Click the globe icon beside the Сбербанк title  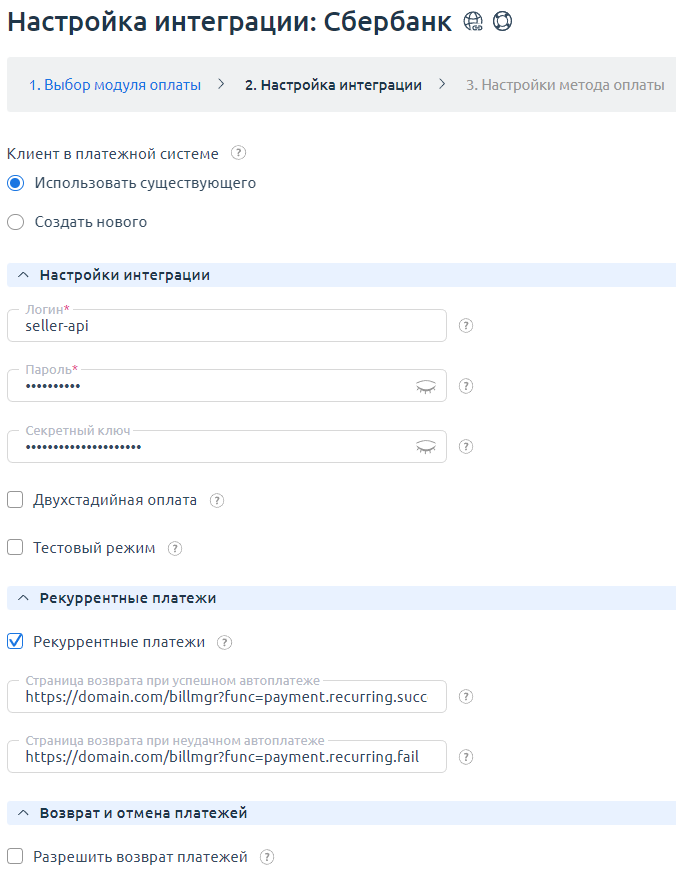(474, 23)
